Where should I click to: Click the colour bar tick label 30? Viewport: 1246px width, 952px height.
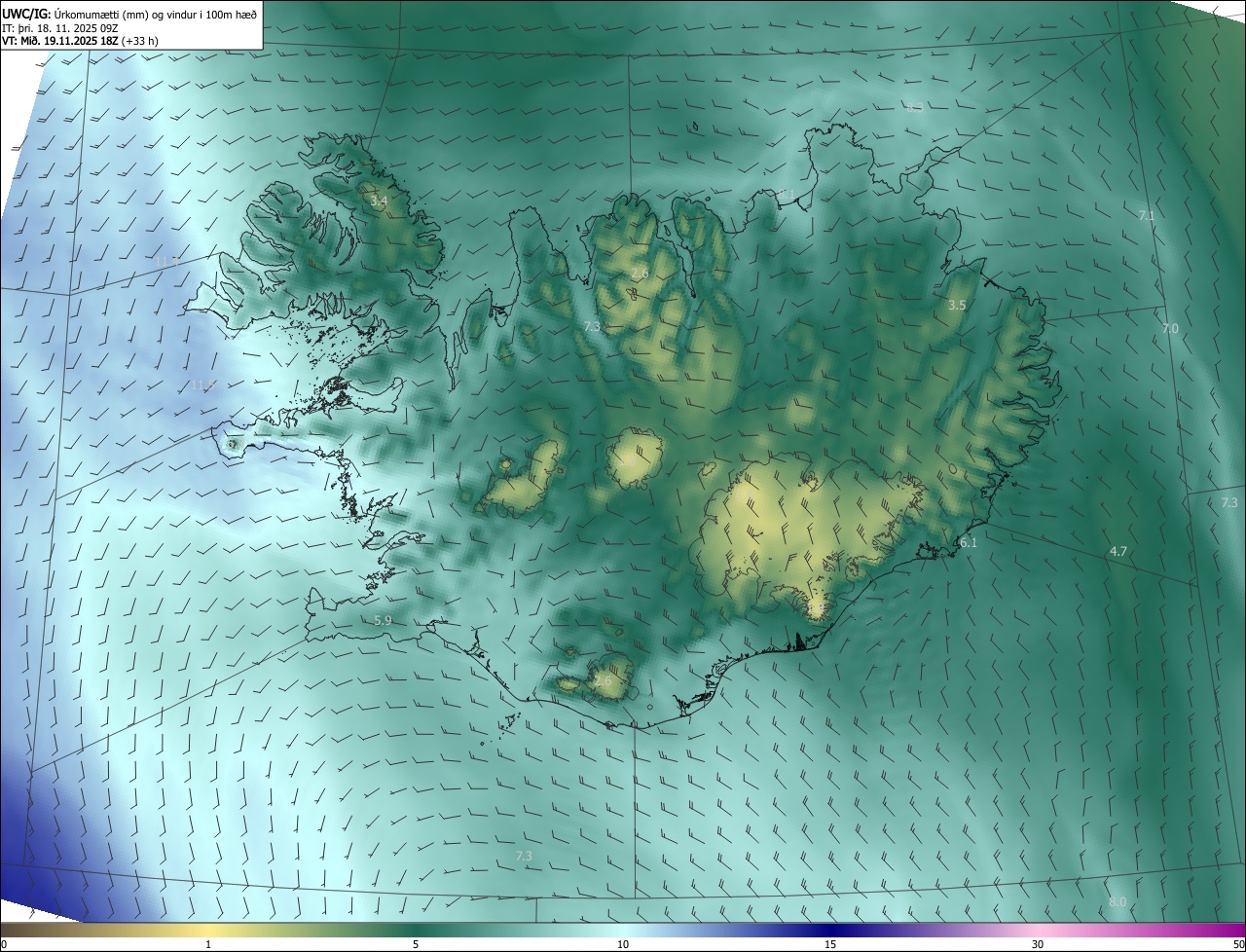pyautogui.click(x=1038, y=944)
